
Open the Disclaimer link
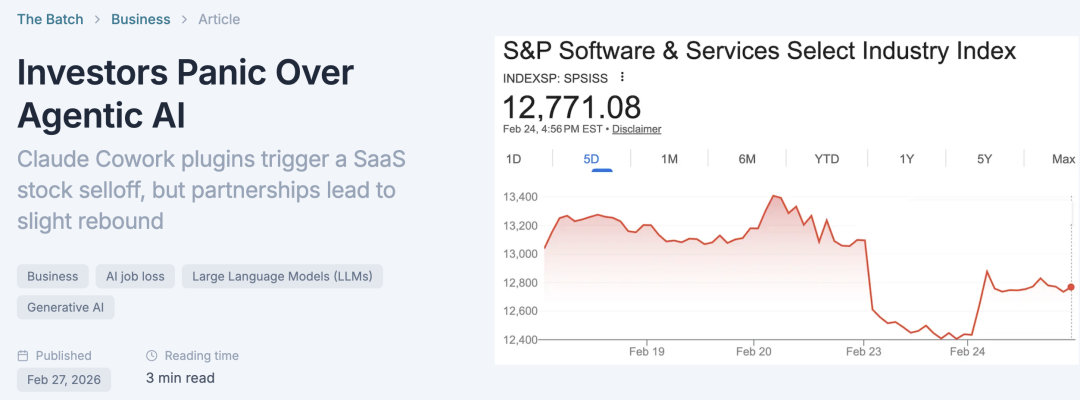[x=636, y=129]
